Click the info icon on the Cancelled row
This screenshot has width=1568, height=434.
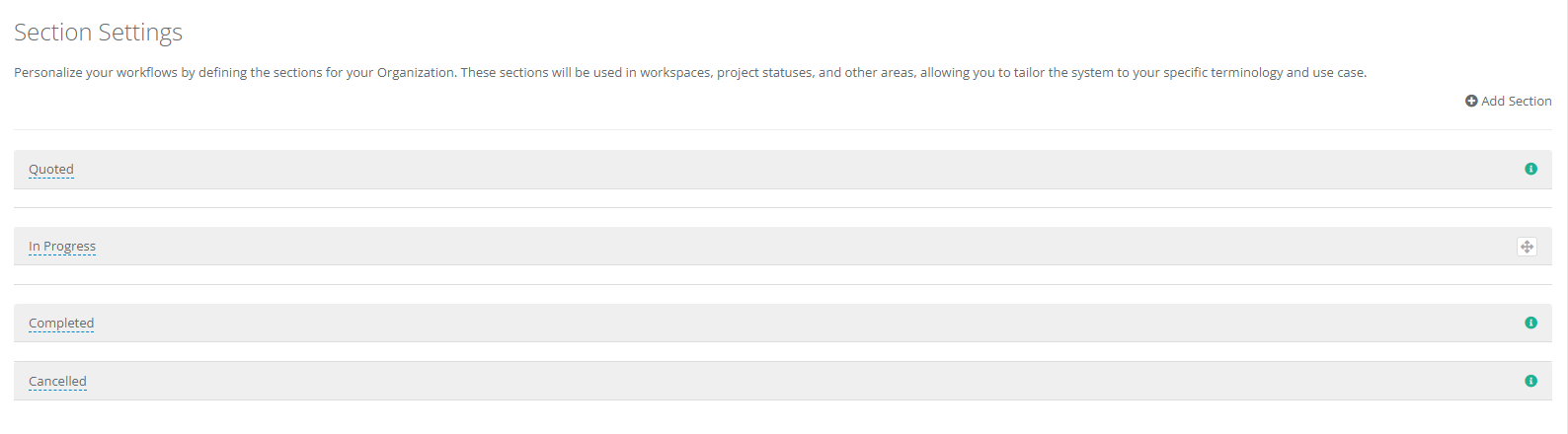click(1530, 382)
